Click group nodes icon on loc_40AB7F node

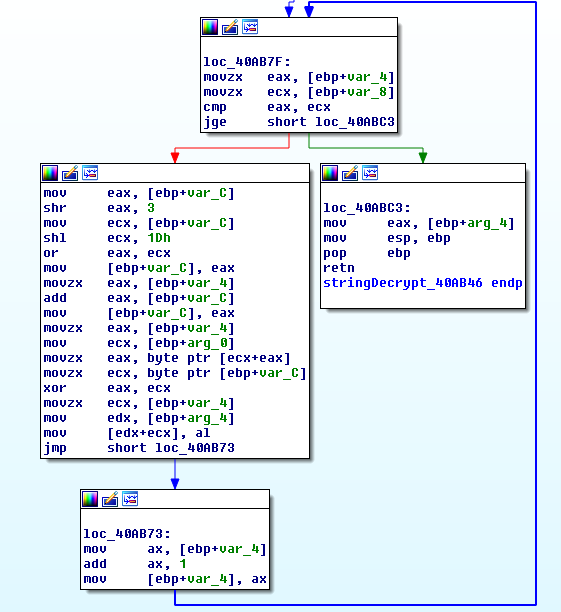coord(250,27)
